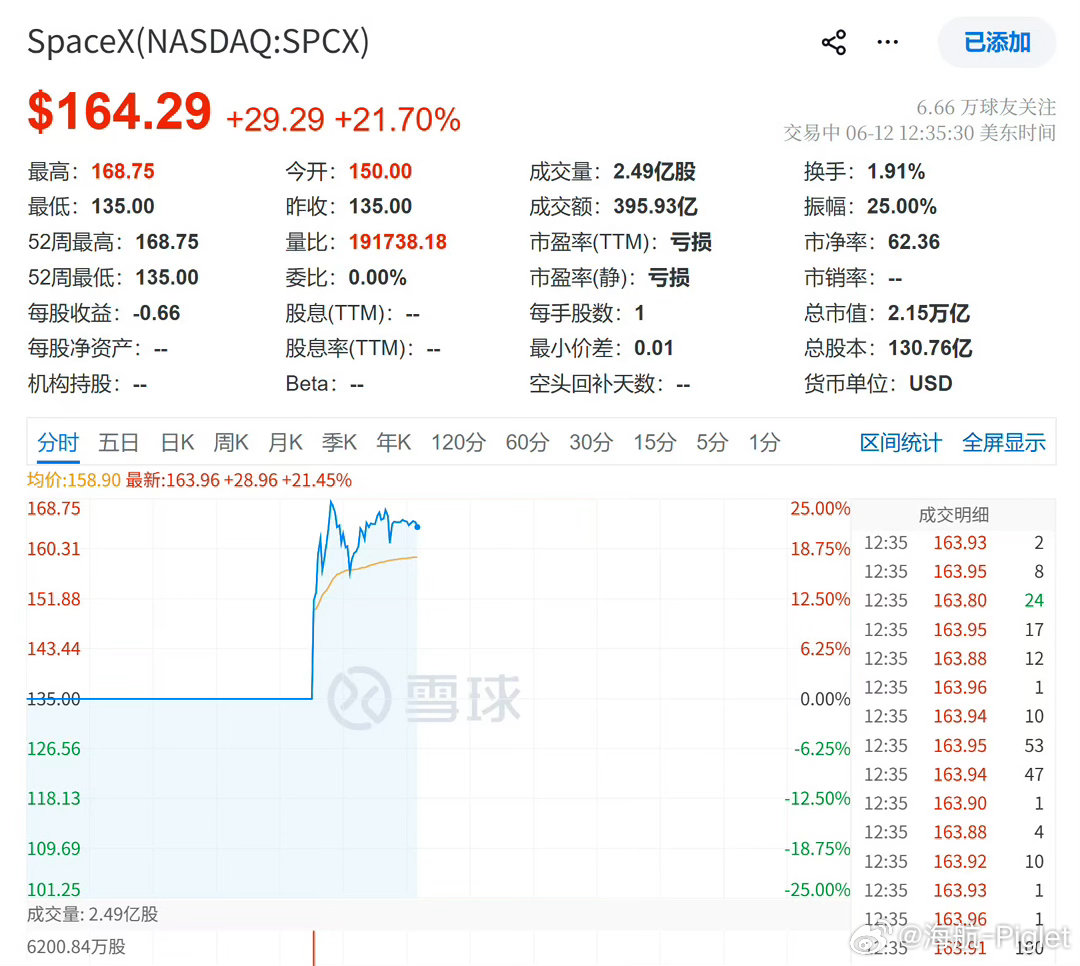Click the trade row priced 163.80
The image size is (1080, 966).
(x=954, y=600)
